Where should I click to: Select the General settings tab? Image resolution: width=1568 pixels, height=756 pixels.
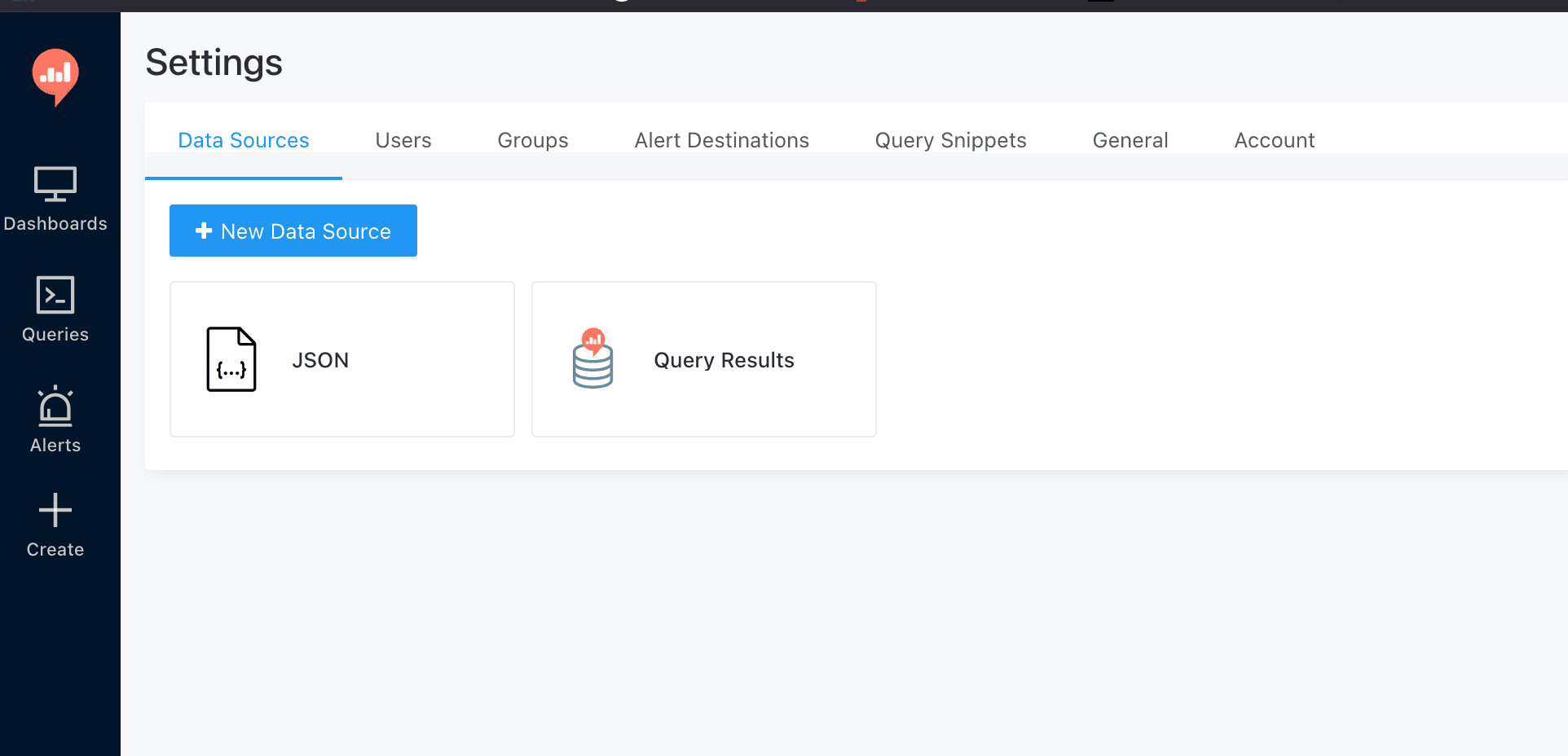[x=1130, y=140]
